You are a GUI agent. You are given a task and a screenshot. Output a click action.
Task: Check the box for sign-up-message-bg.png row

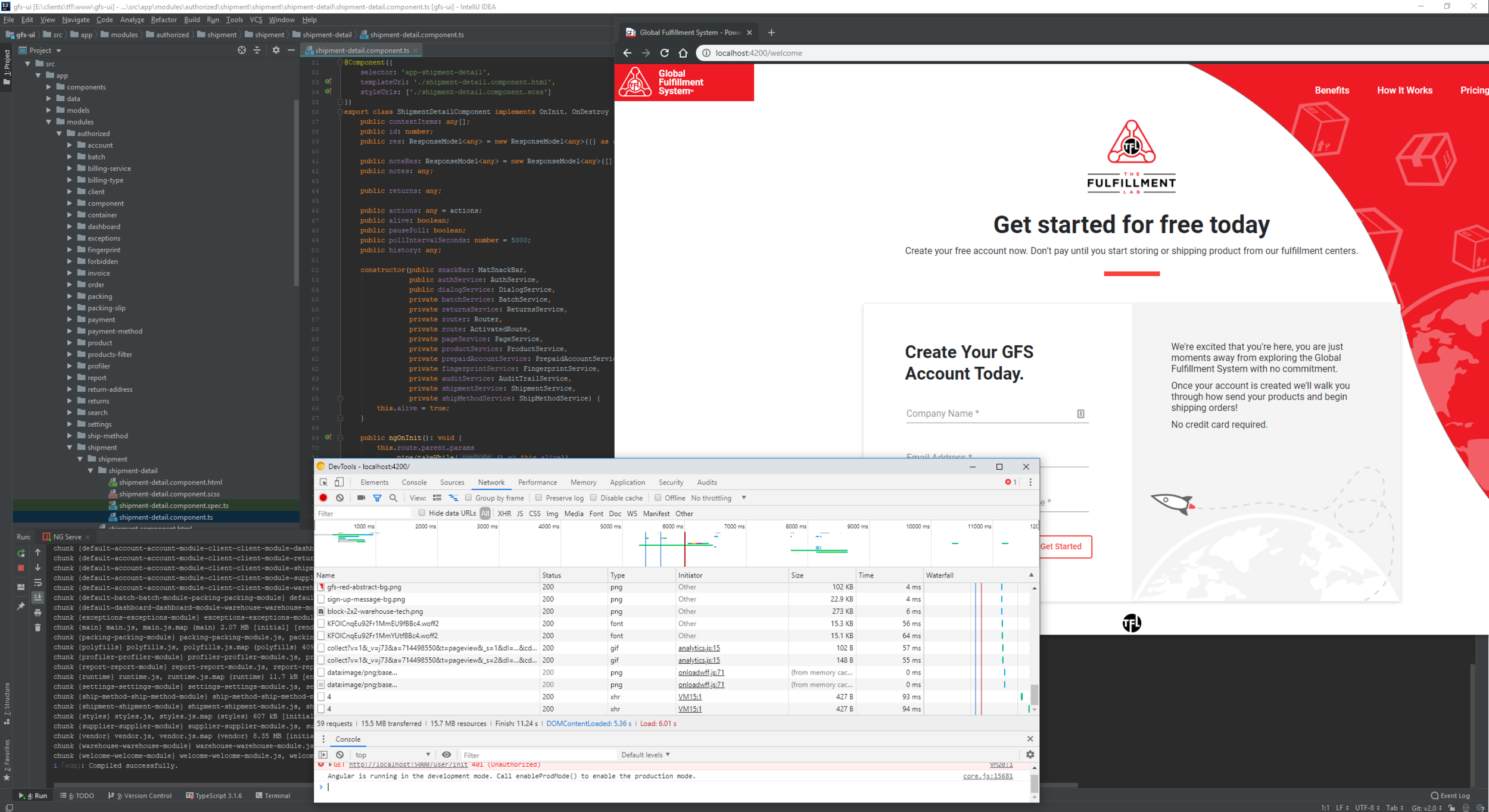coord(321,599)
